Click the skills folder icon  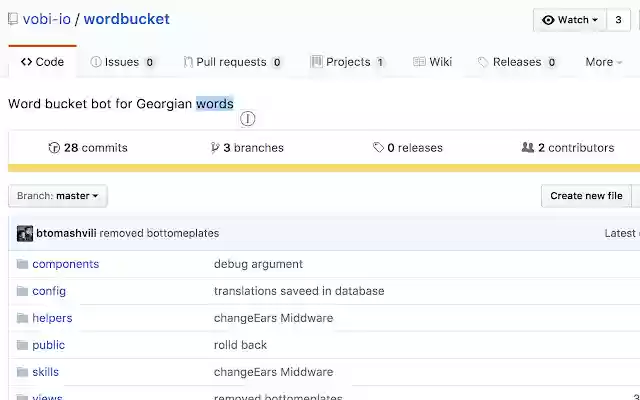tap(22, 372)
